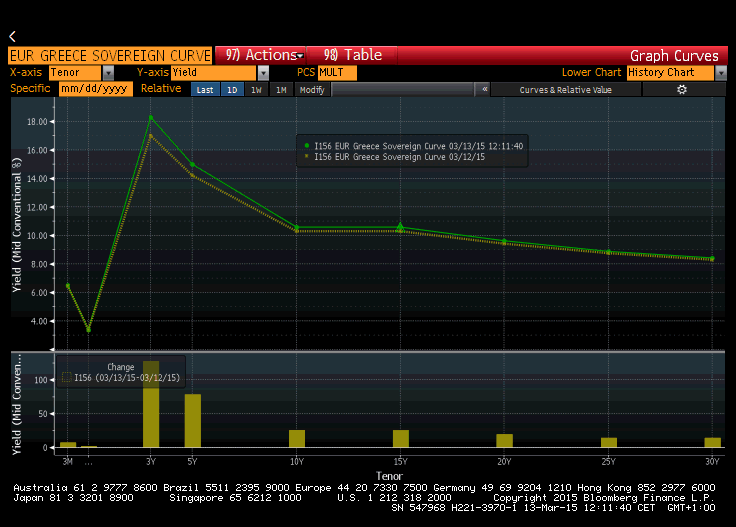Click the Specific mm/dd/yyyy date field
Image resolution: width=736 pixels, height=527 pixels.
[95, 89]
